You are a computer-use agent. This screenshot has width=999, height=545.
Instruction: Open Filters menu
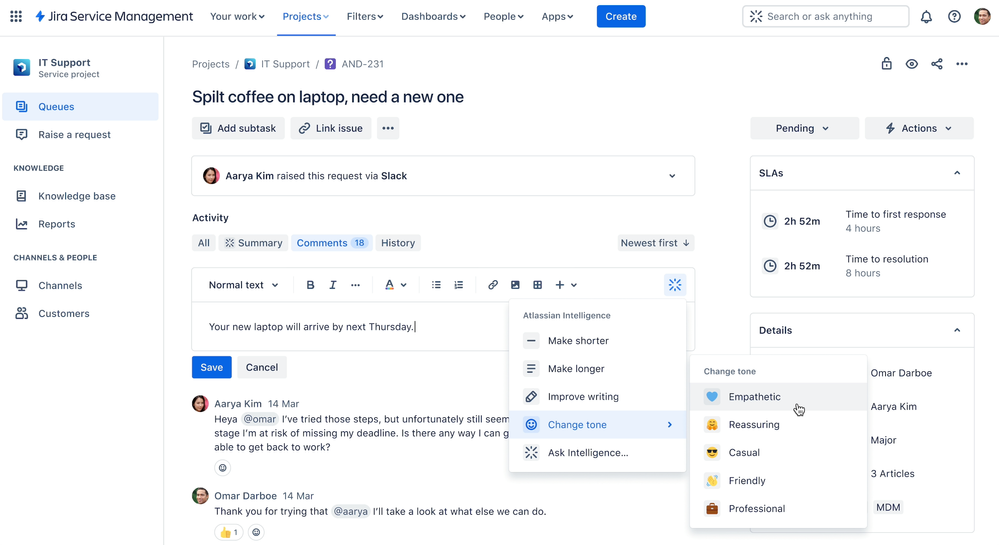point(365,17)
